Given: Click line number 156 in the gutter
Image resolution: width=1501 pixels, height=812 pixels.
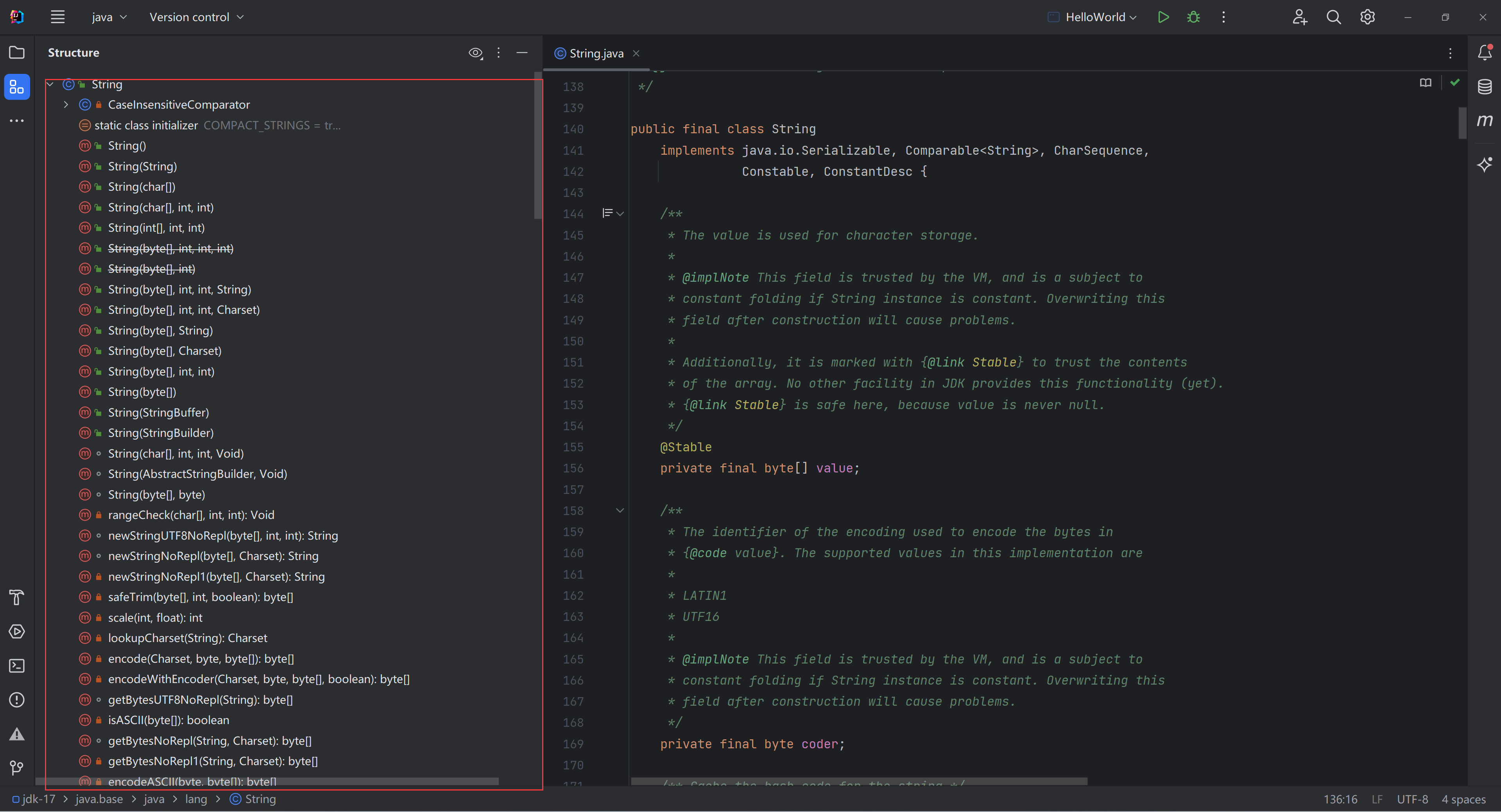Looking at the screenshot, I should pos(573,469).
